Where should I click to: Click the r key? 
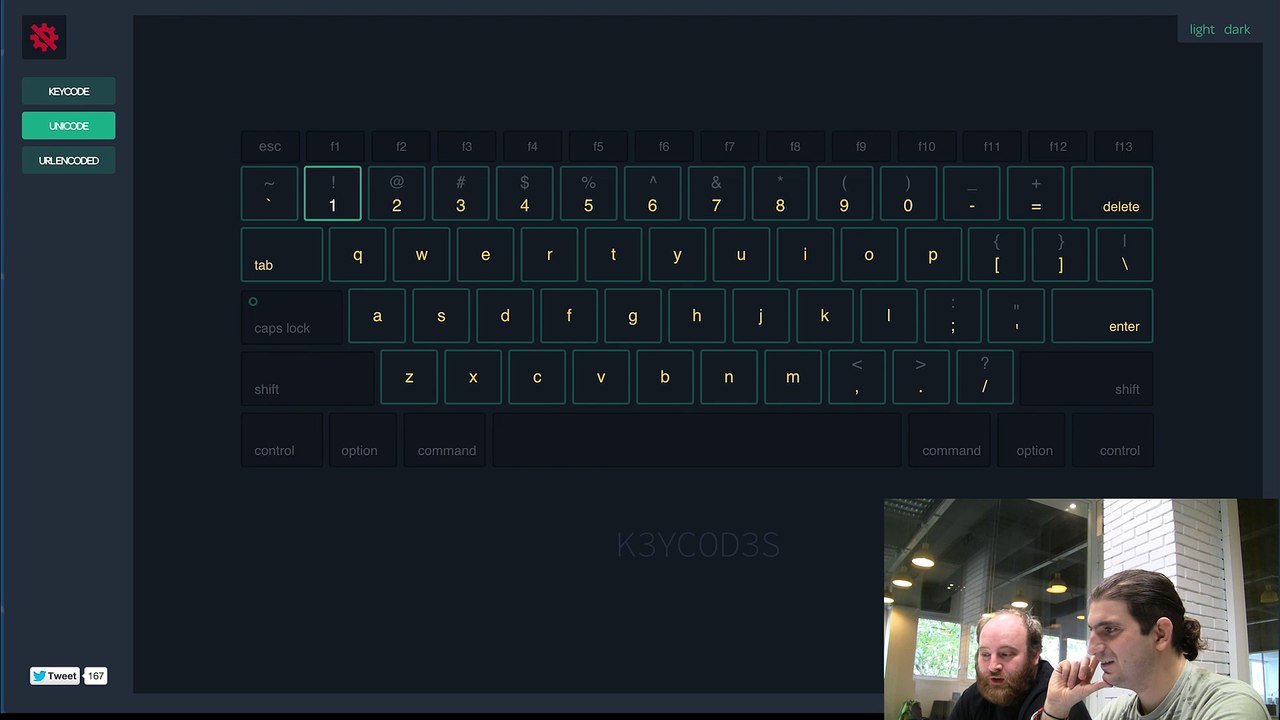click(550, 254)
